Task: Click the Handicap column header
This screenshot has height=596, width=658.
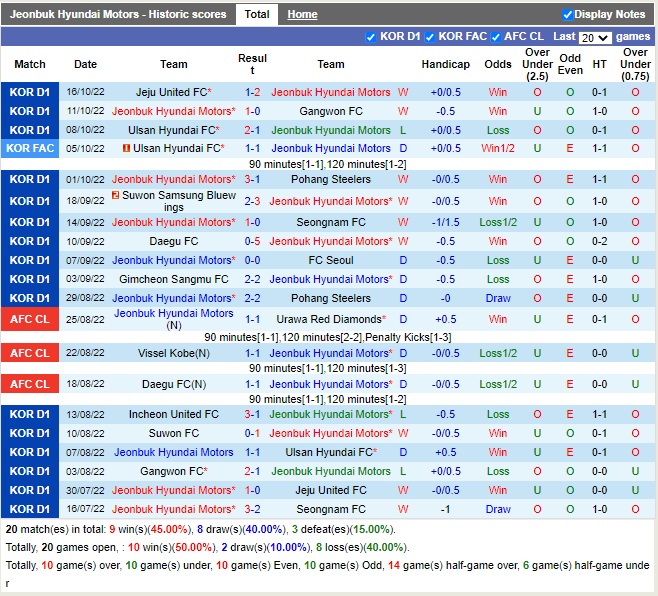Action: click(x=445, y=64)
